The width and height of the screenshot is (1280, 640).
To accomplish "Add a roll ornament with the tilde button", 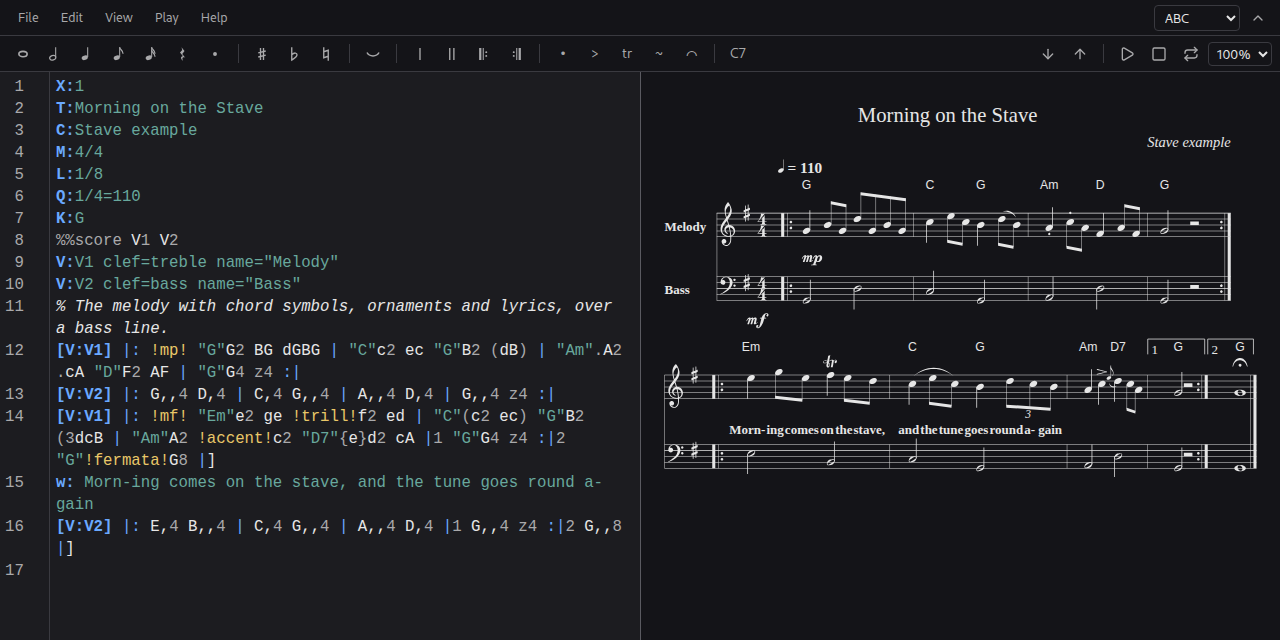I will 659,54.
